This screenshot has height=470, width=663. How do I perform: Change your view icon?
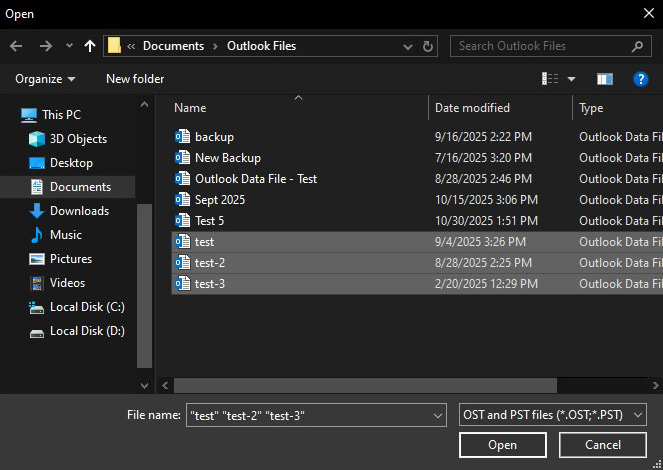click(550, 79)
